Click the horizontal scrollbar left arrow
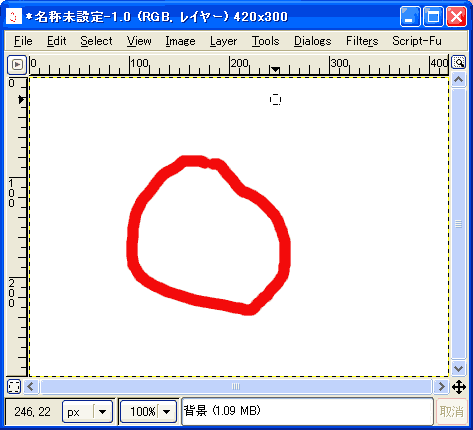Image resolution: width=473 pixels, height=430 pixels. point(31,387)
